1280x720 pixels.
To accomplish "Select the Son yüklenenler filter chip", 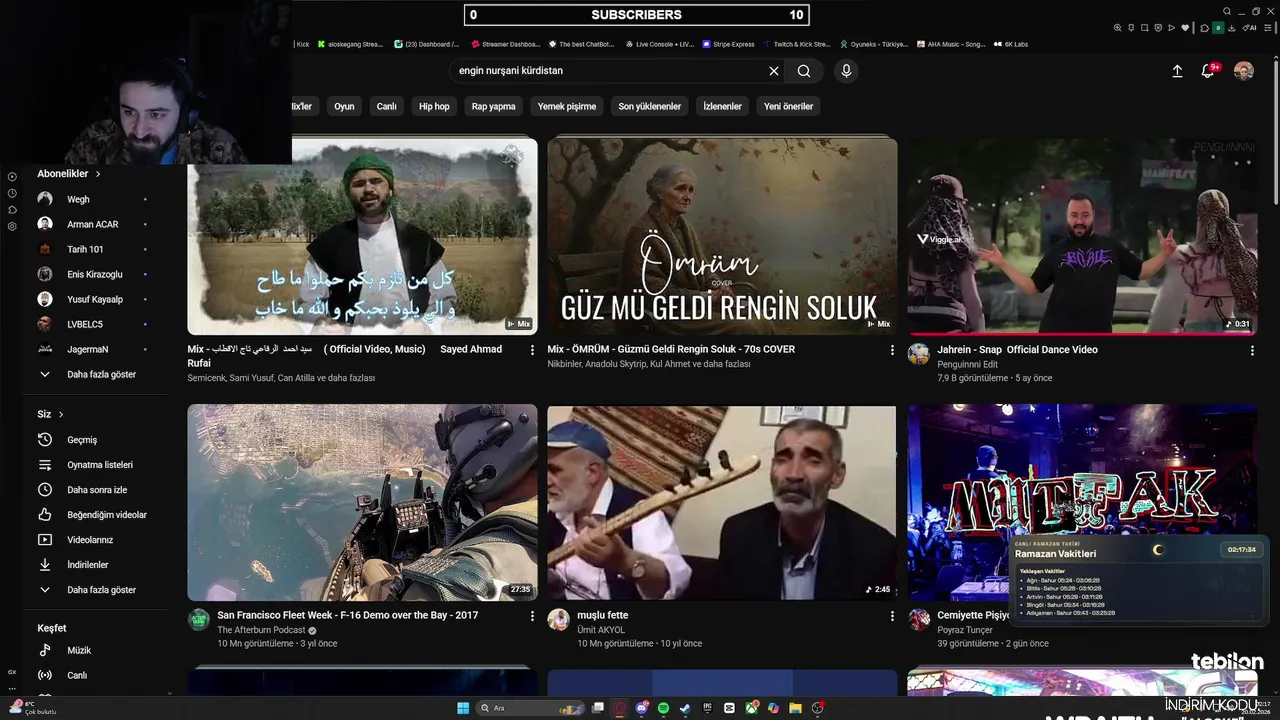I will click(x=650, y=106).
